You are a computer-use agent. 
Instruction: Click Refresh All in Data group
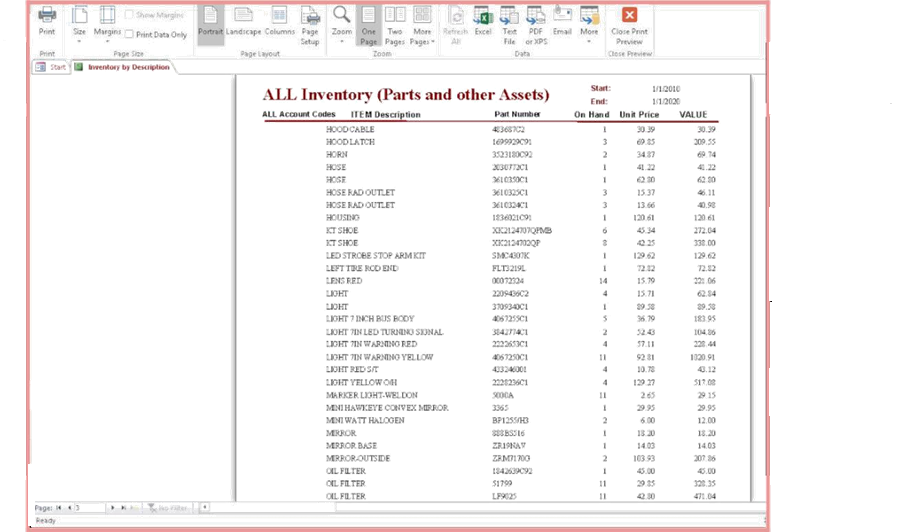(456, 26)
